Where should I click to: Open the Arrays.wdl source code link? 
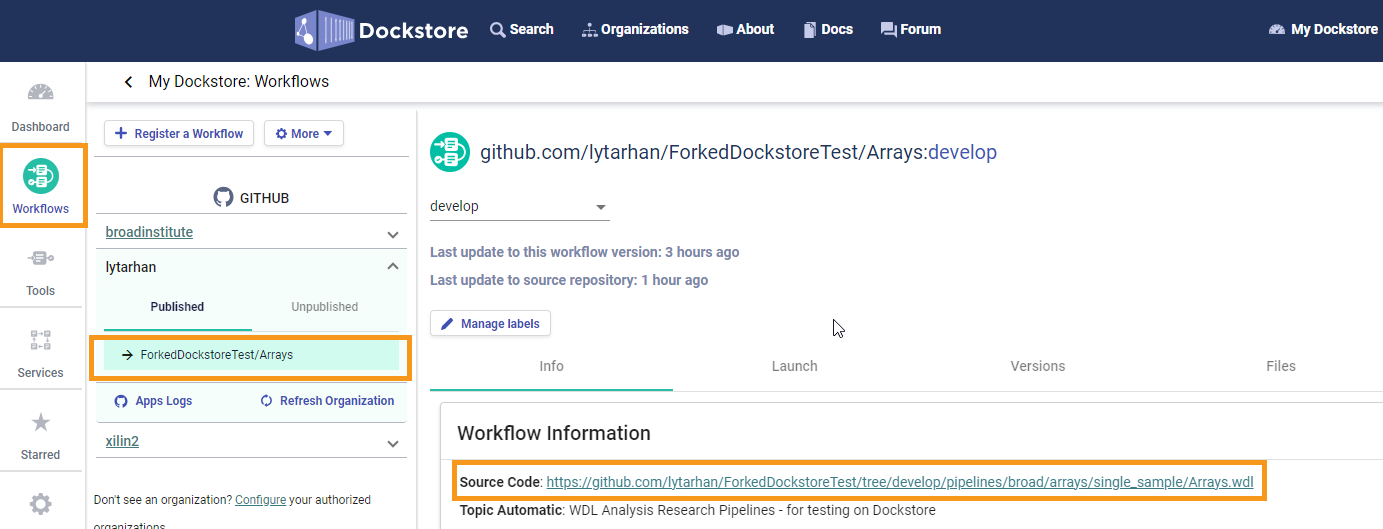[900, 482]
